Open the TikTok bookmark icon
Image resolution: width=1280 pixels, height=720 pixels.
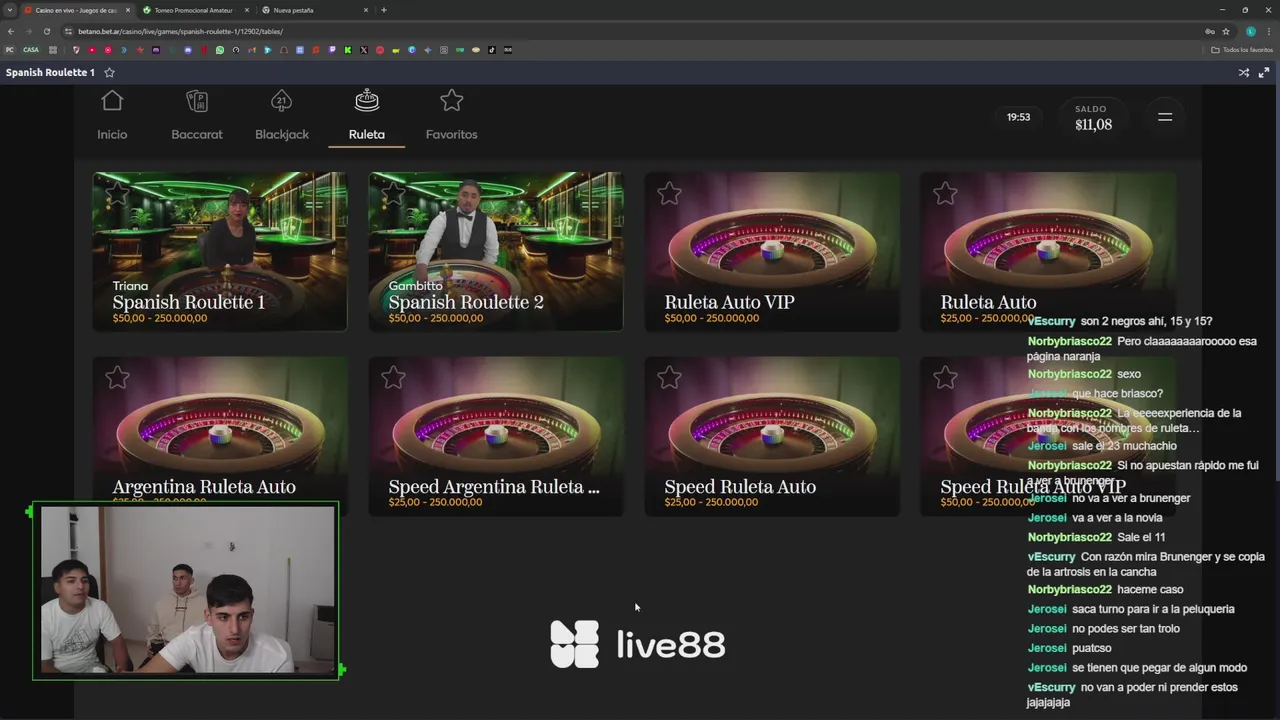(491, 50)
